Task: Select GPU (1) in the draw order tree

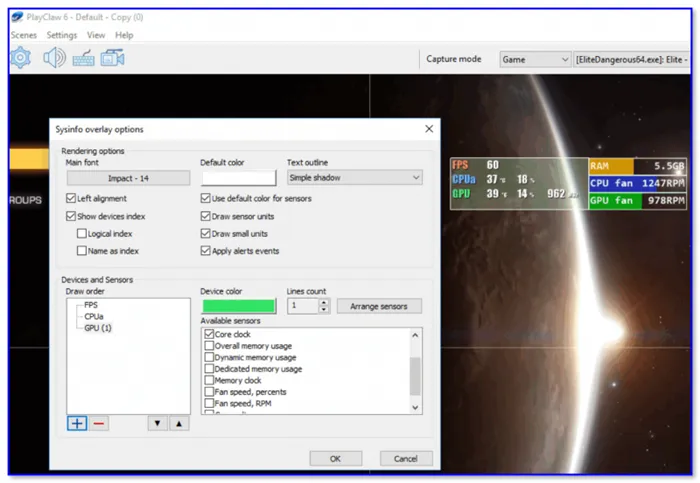Action: click(98, 327)
